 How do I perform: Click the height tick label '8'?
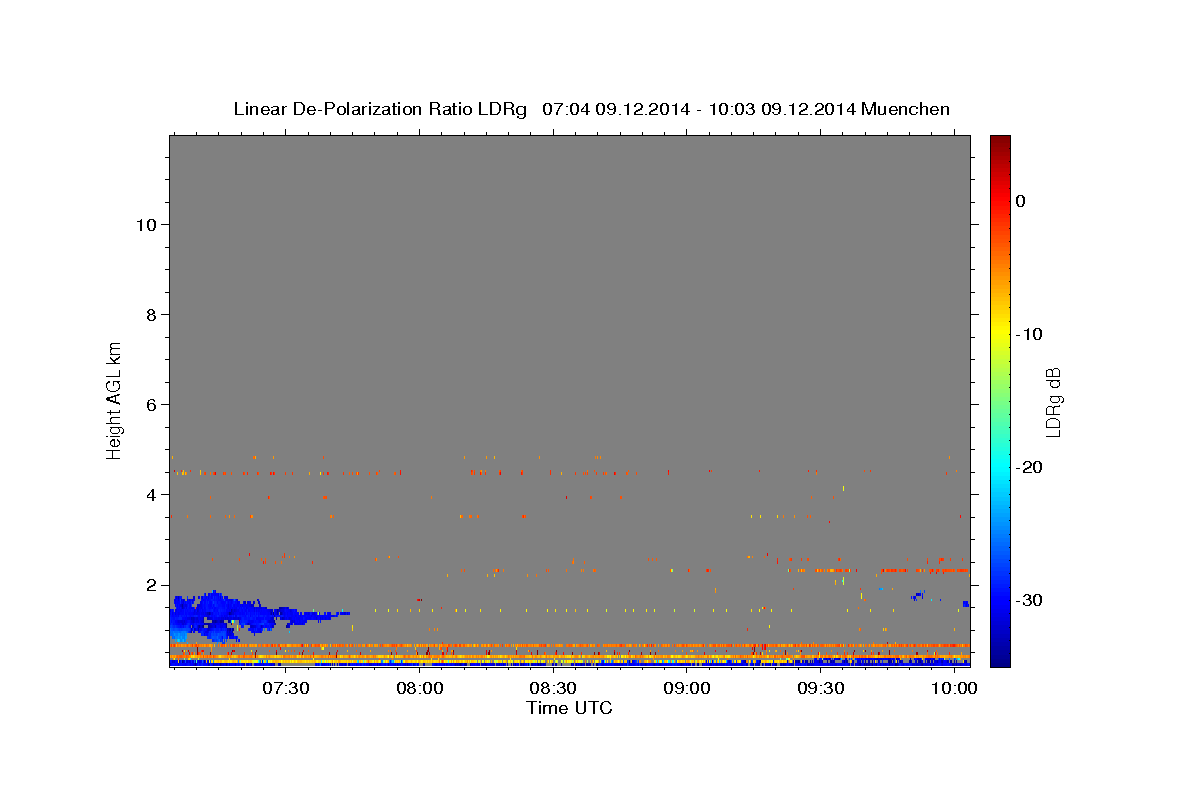152,315
